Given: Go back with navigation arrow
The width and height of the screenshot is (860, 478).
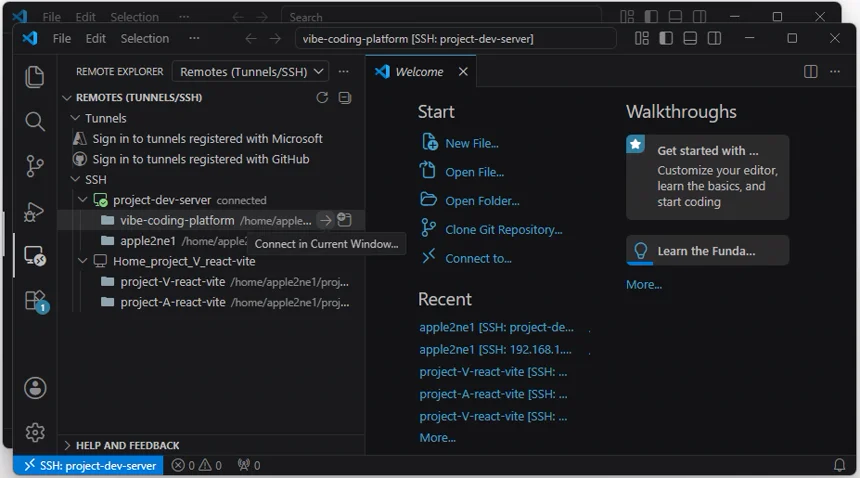Looking at the screenshot, I should pyautogui.click(x=251, y=38).
